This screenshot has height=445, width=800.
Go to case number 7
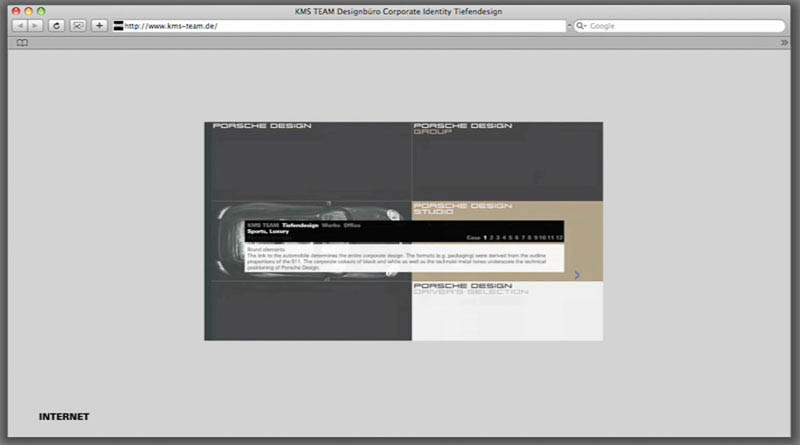click(523, 237)
